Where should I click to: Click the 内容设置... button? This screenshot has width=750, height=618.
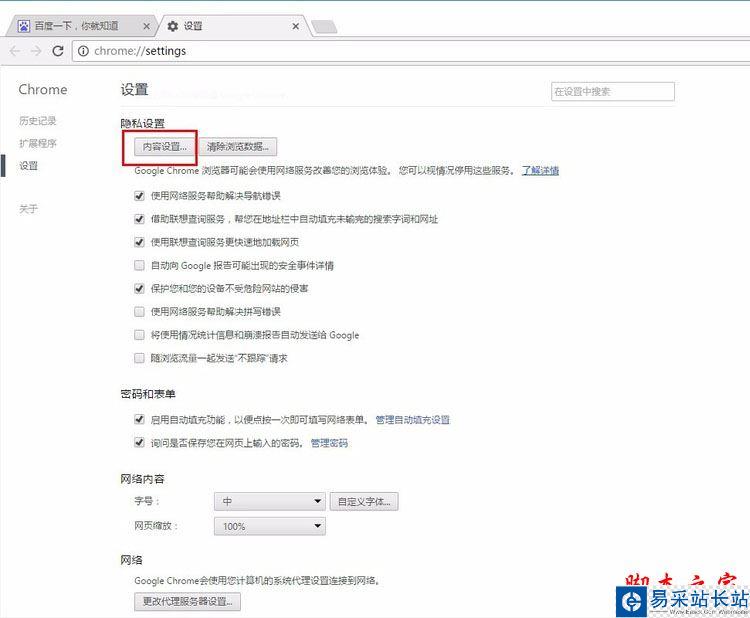click(165, 147)
